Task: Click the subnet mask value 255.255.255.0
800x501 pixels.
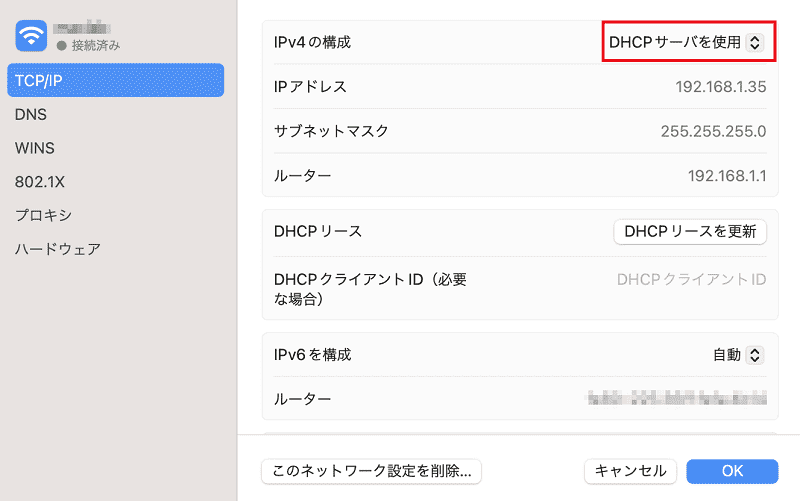Action: pos(713,132)
